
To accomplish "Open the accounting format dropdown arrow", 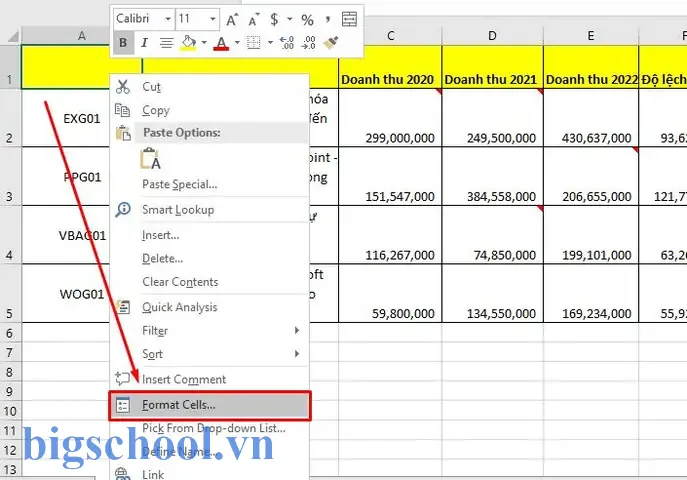I will (290, 19).
